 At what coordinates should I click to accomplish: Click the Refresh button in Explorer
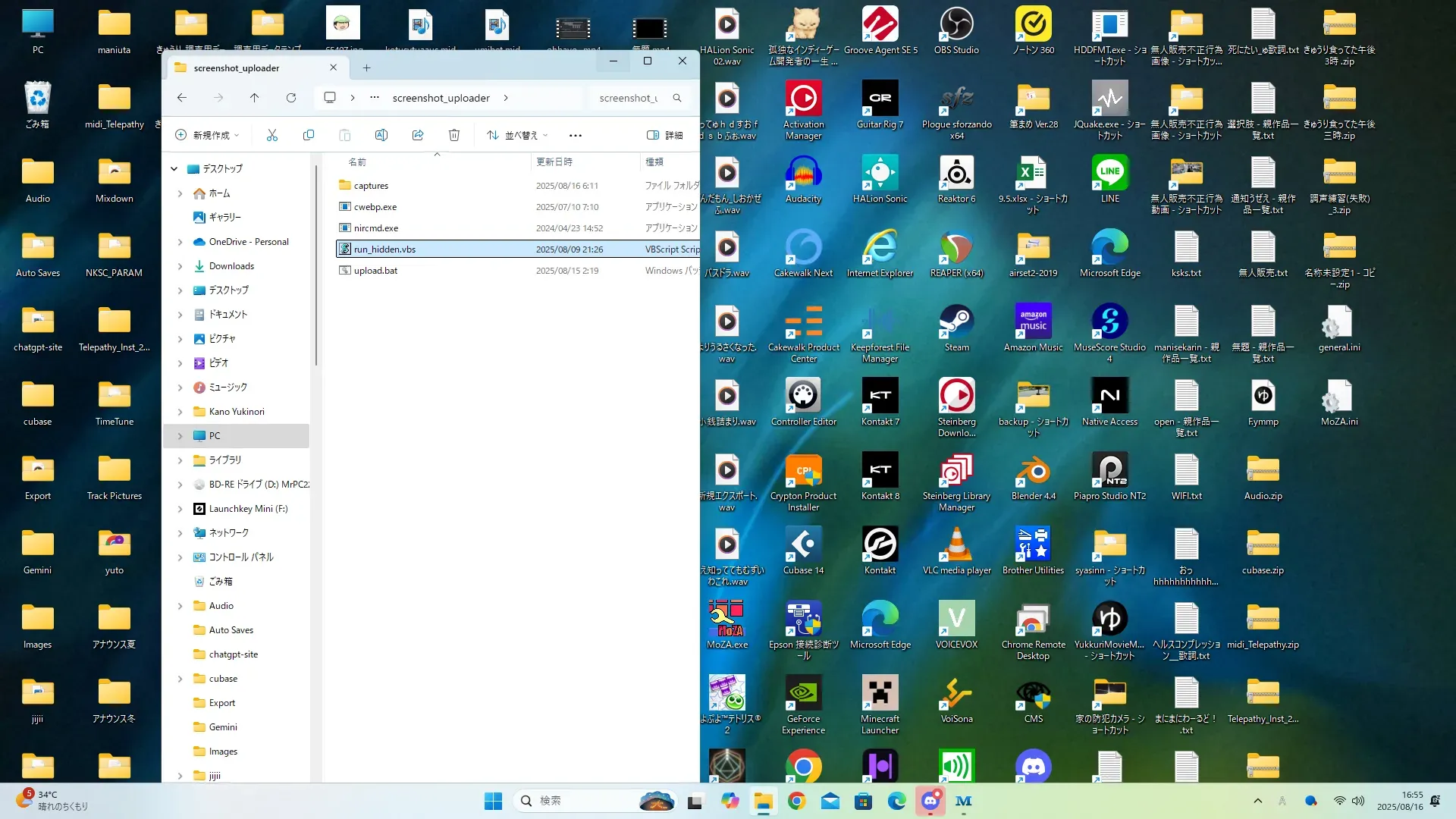tap(291, 98)
